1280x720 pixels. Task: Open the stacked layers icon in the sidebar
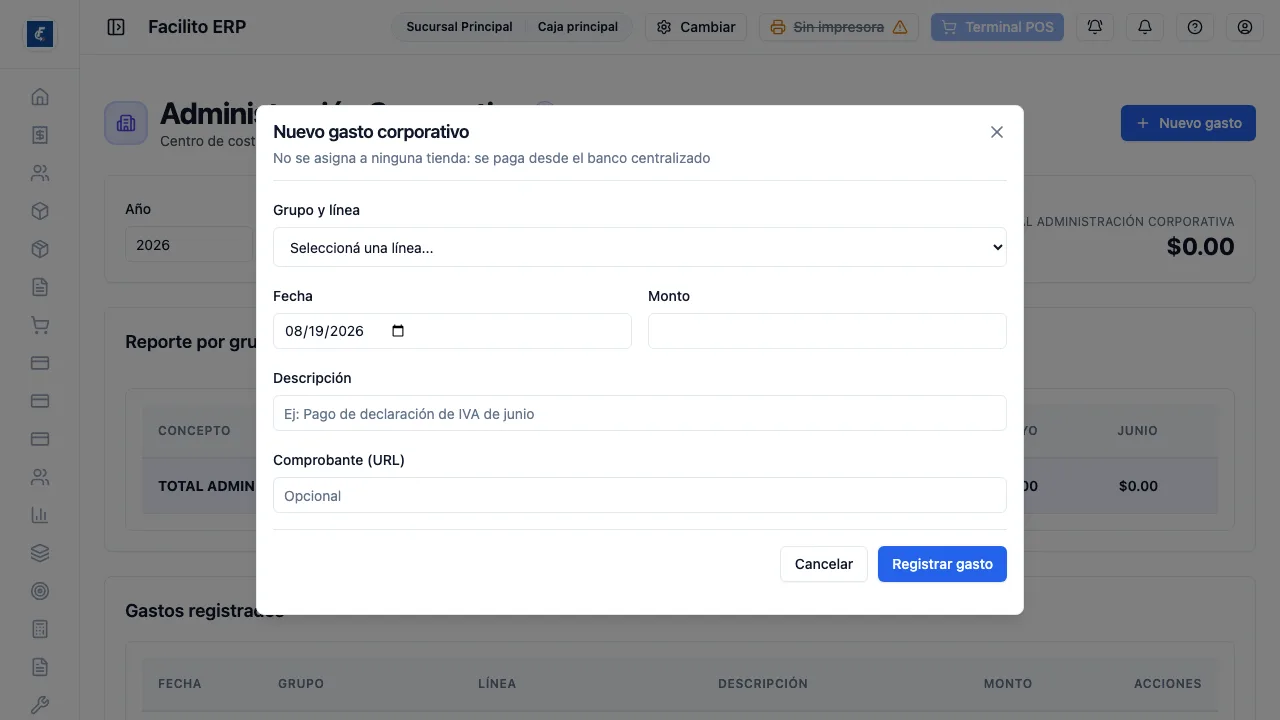tap(40, 553)
